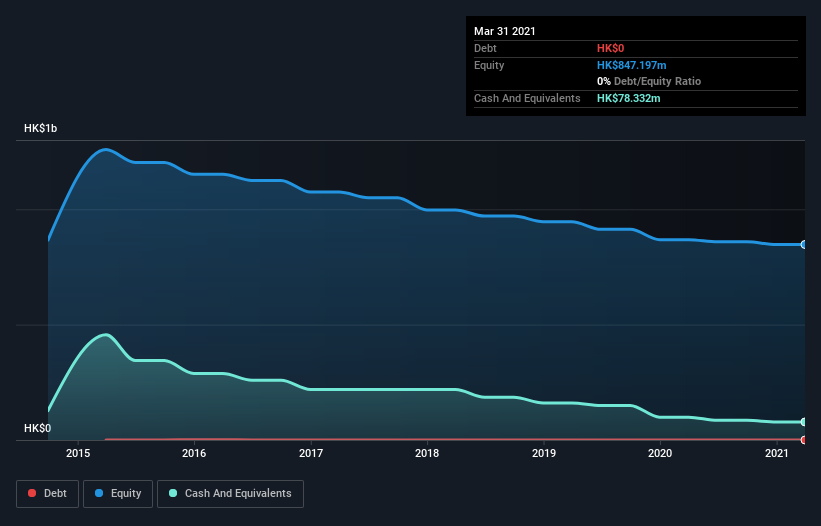Click the HK$78.332m cash value
The image size is (821, 526).
click(x=628, y=98)
